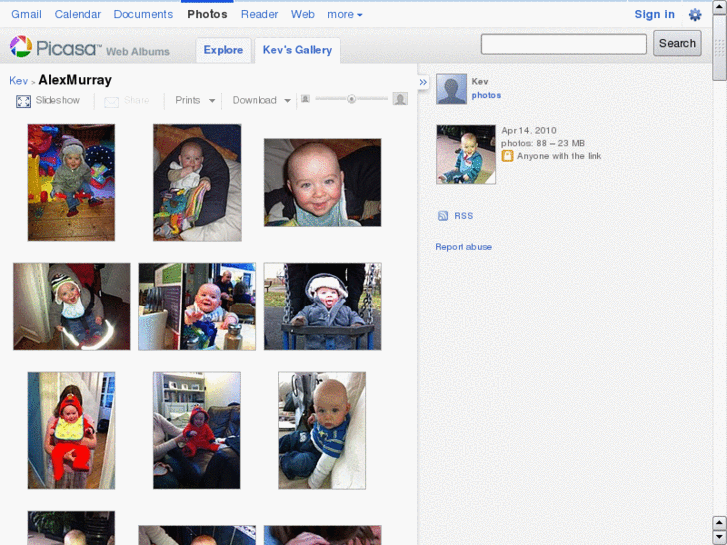Click the 'photos: 88 – 23 MB' text
The height and width of the screenshot is (545, 727).
(542, 143)
